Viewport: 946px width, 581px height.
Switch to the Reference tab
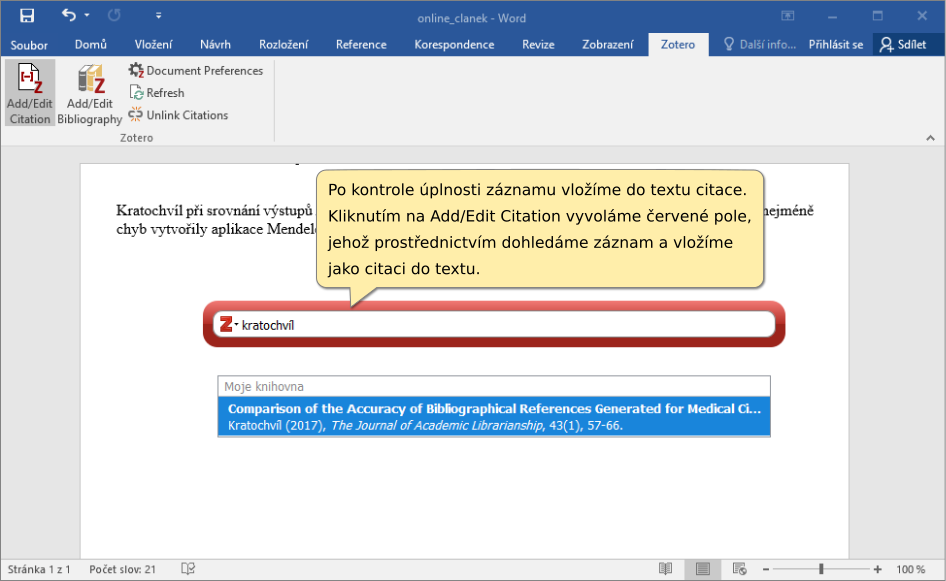tap(361, 45)
